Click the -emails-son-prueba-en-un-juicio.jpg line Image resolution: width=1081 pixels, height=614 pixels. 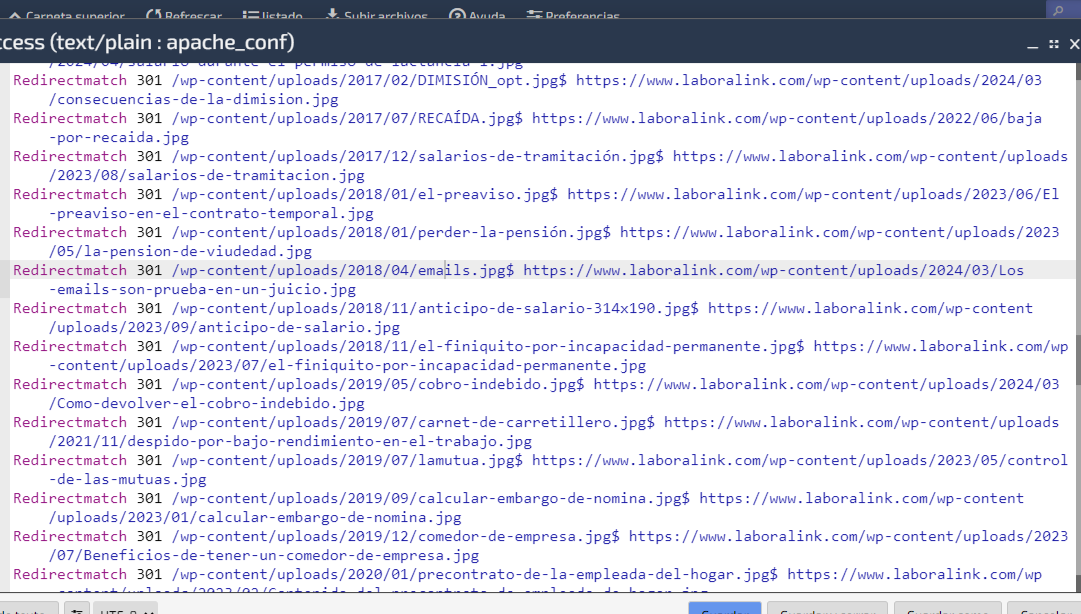[202, 289]
